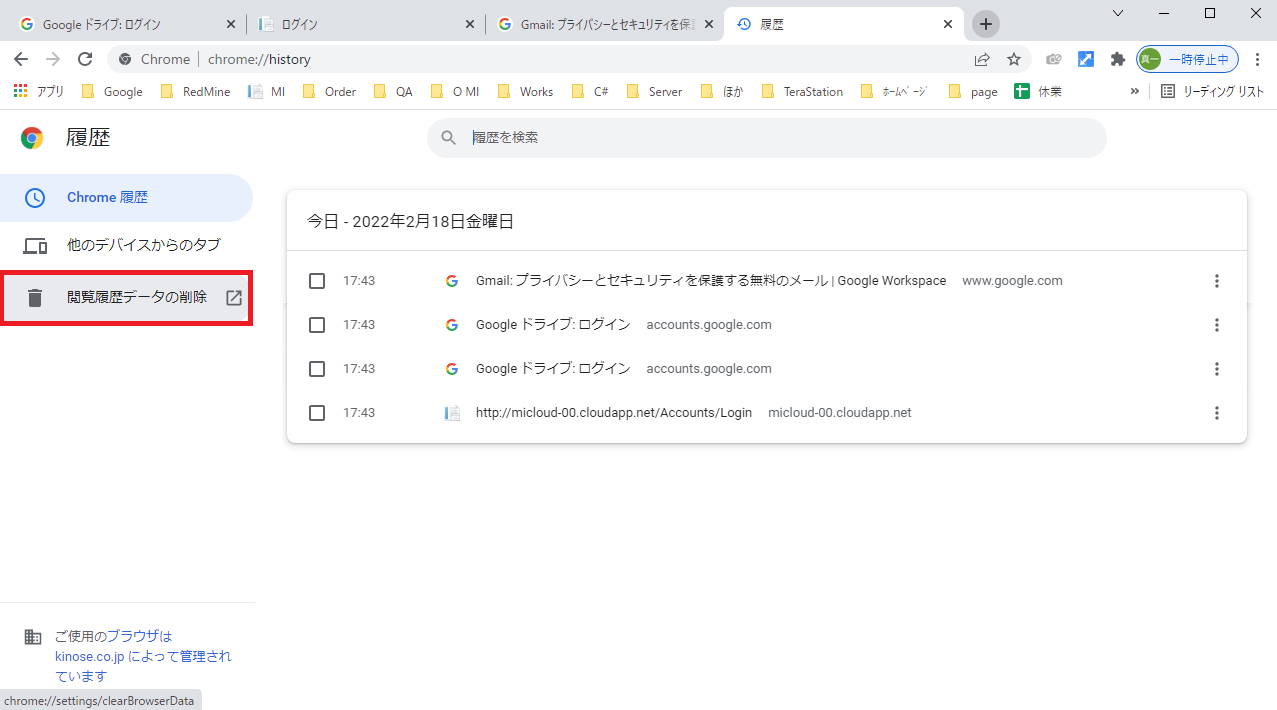Select checkbox for micloud-00.cloudapp.net entry
The height and width of the screenshot is (710, 1277).
pyautogui.click(x=317, y=413)
